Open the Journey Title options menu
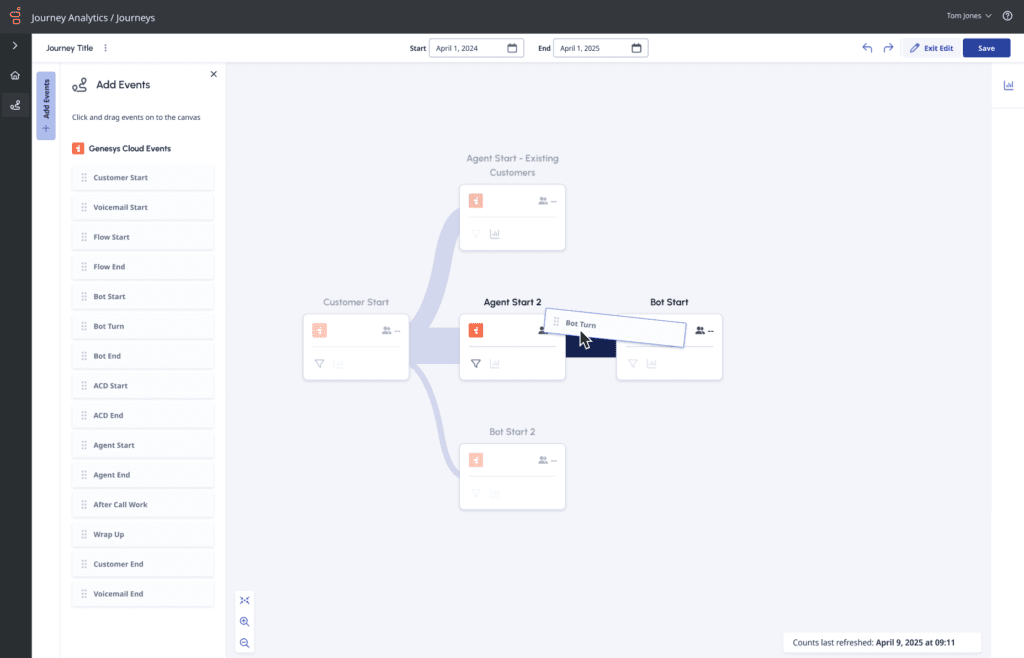1024x658 pixels. (104, 47)
